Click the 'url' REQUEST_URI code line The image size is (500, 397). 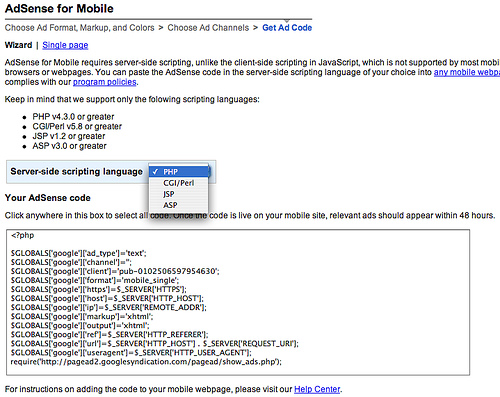pos(155,343)
